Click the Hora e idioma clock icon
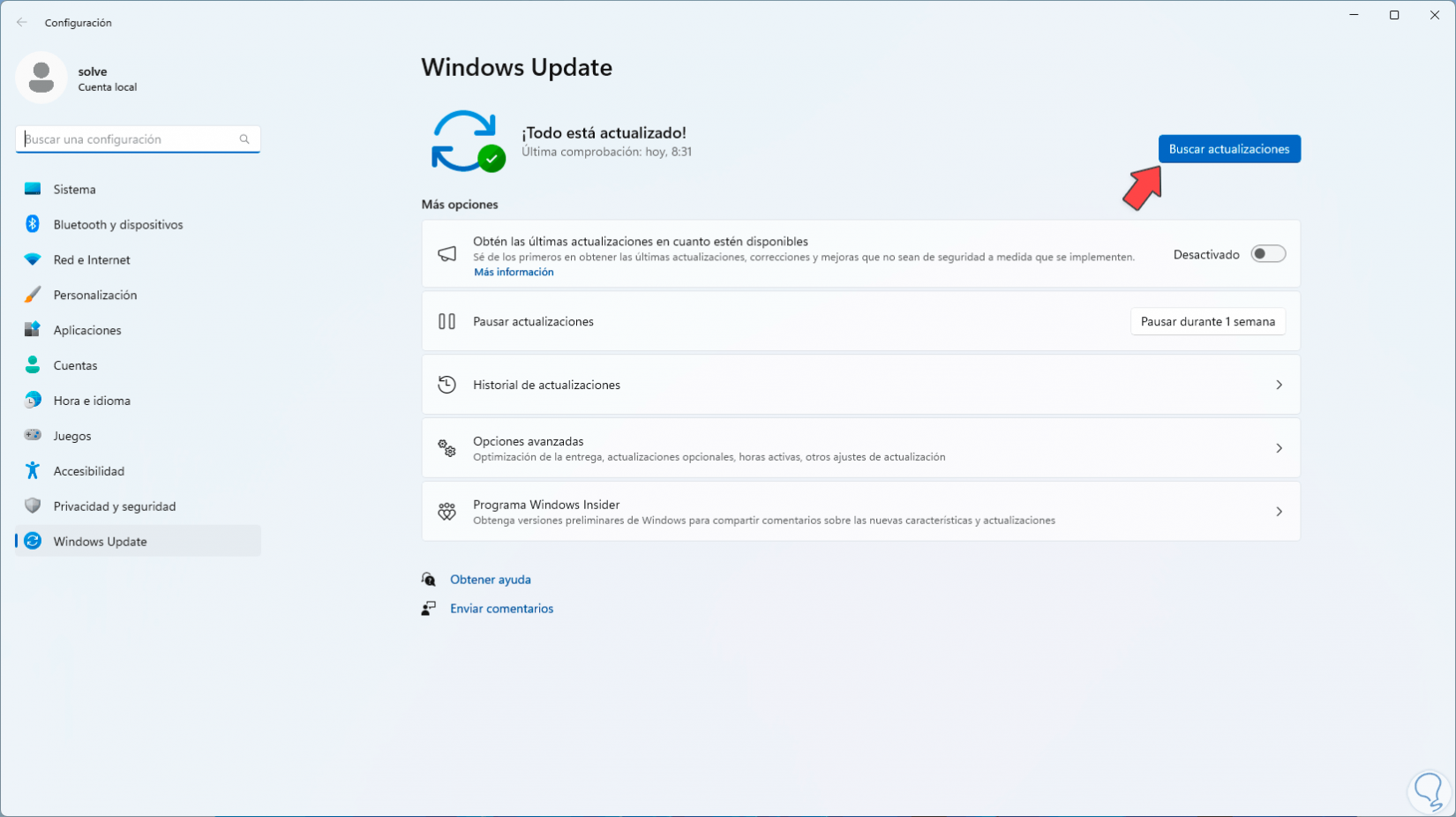This screenshot has width=1456, height=817. tap(33, 401)
